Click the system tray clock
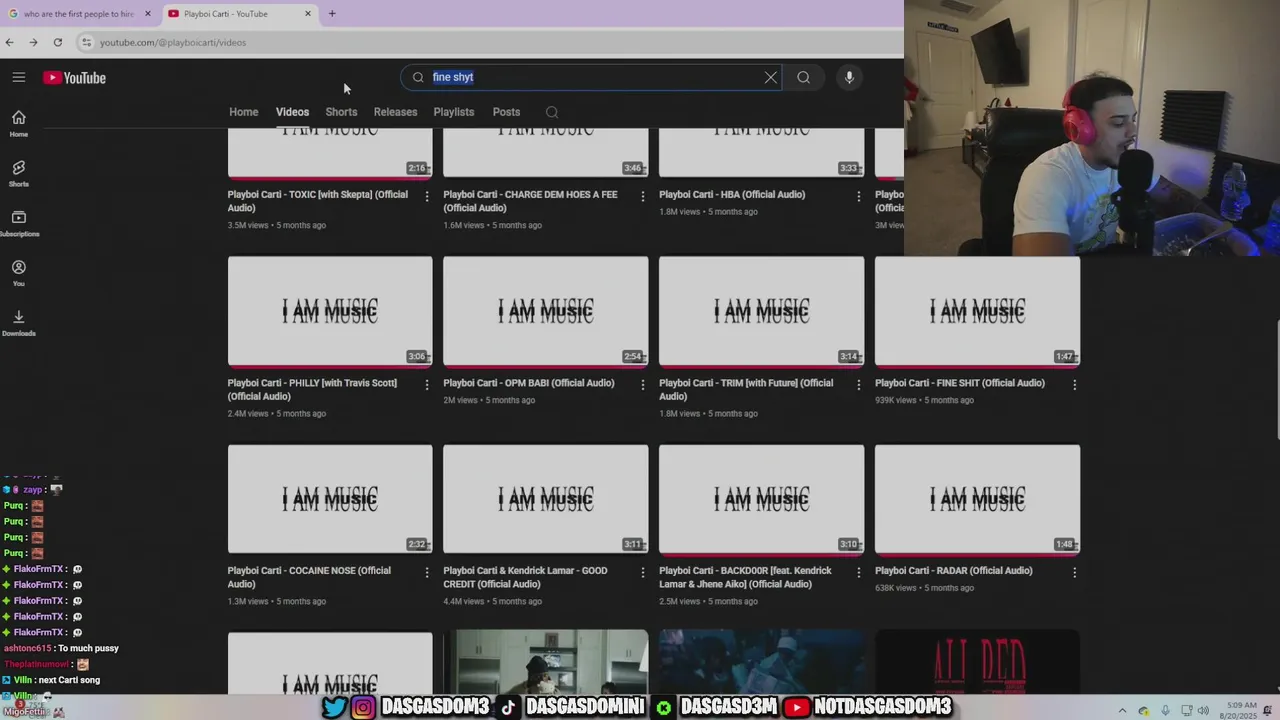This screenshot has width=1280, height=720. pyautogui.click(x=1237, y=710)
